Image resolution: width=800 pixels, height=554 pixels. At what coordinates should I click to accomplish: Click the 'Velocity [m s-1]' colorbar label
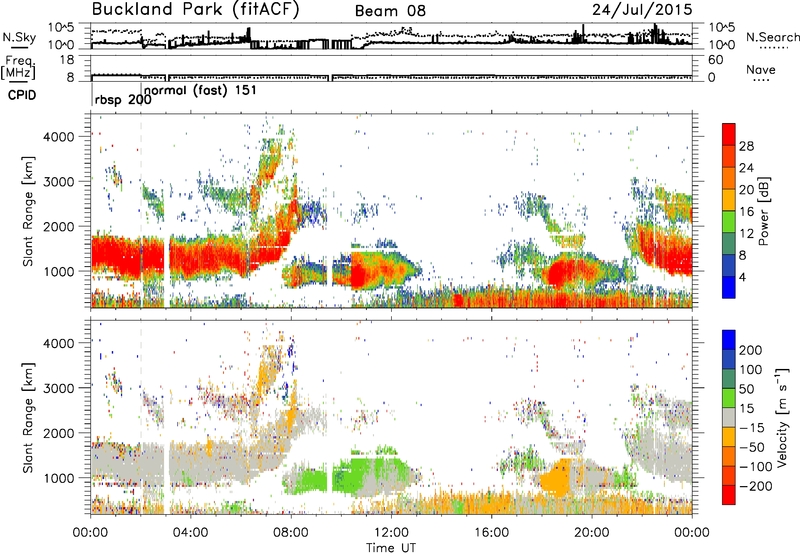click(782, 417)
